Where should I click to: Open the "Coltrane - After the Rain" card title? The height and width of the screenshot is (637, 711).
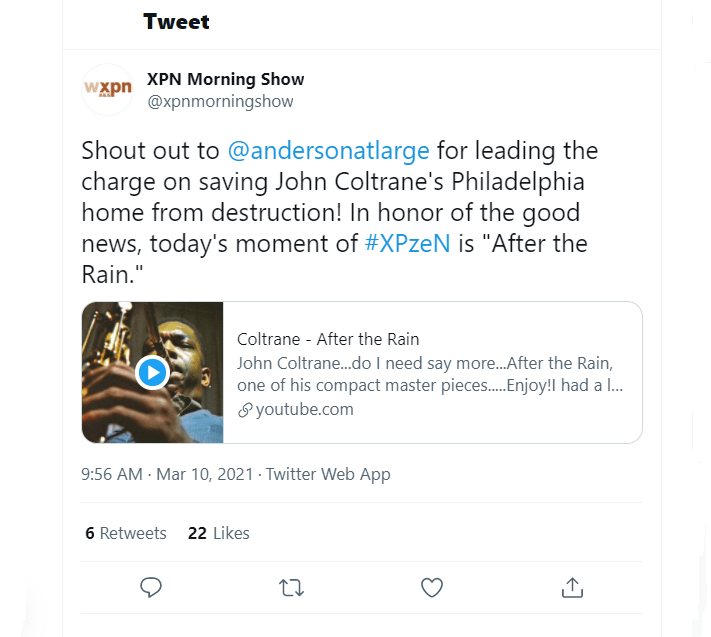(328, 339)
